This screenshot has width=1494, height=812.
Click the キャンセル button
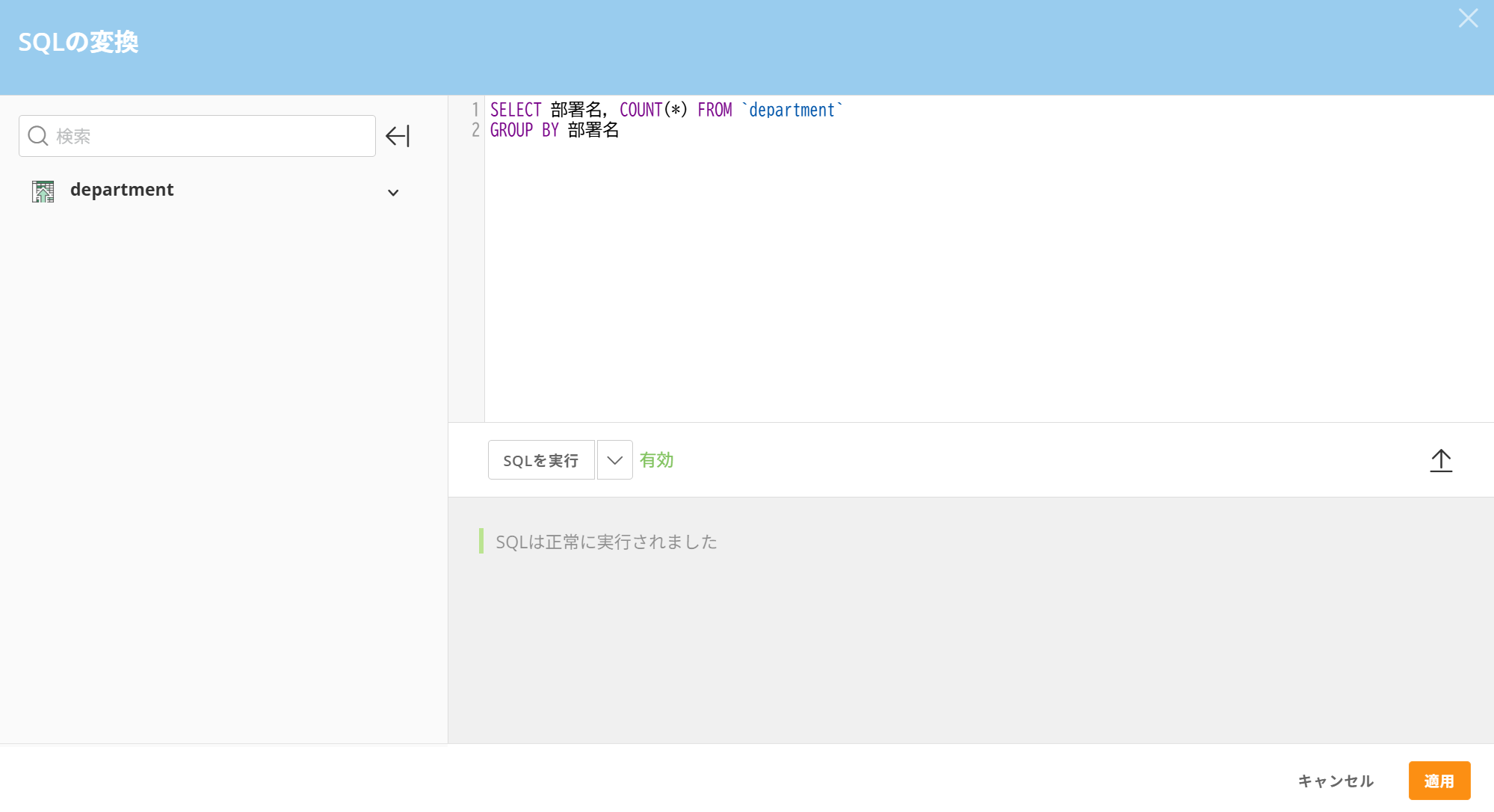(x=1336, y=781)
